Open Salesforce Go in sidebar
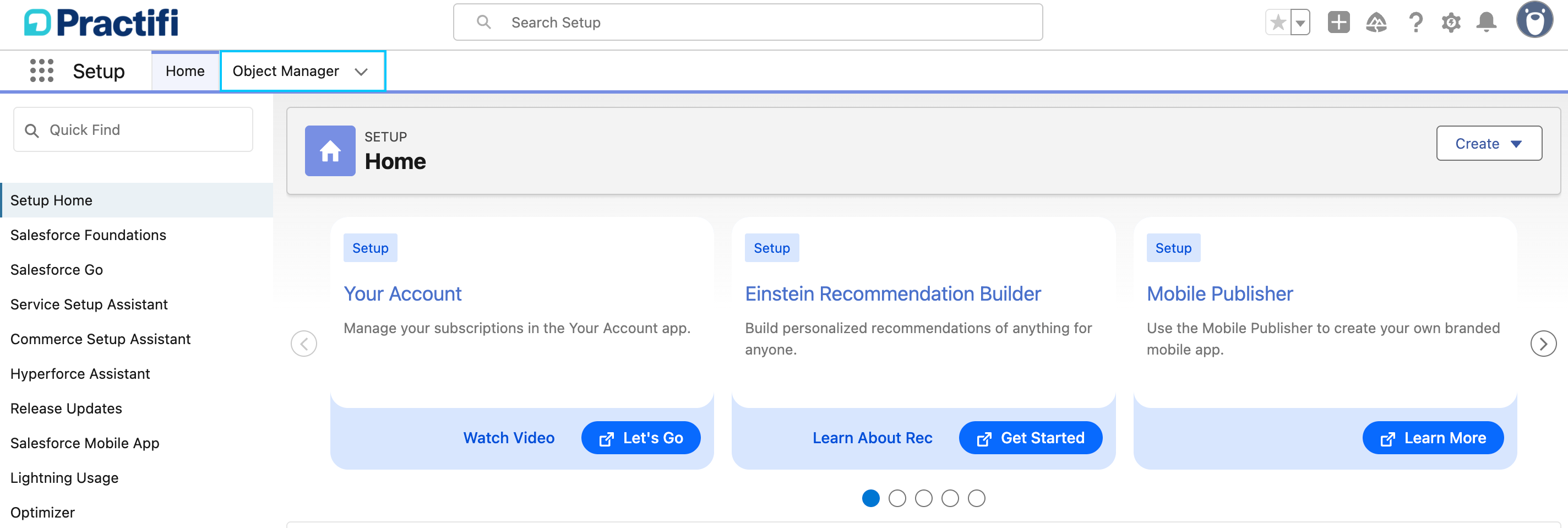The height and width of the screenshot is (528, 1568). pyautogui.click(x=57, y=270)
